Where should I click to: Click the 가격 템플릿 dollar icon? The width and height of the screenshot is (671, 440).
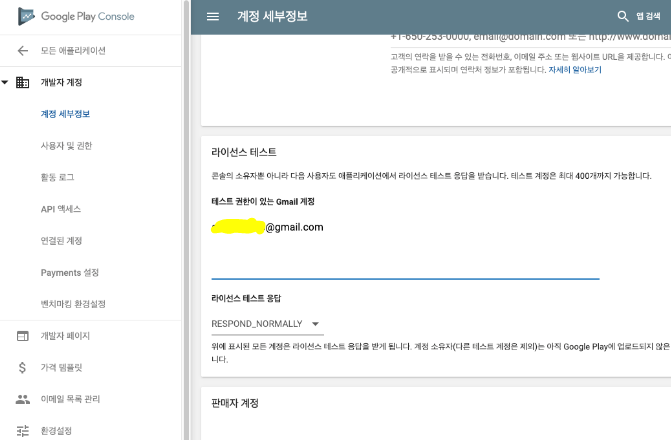tap(22, 367)
